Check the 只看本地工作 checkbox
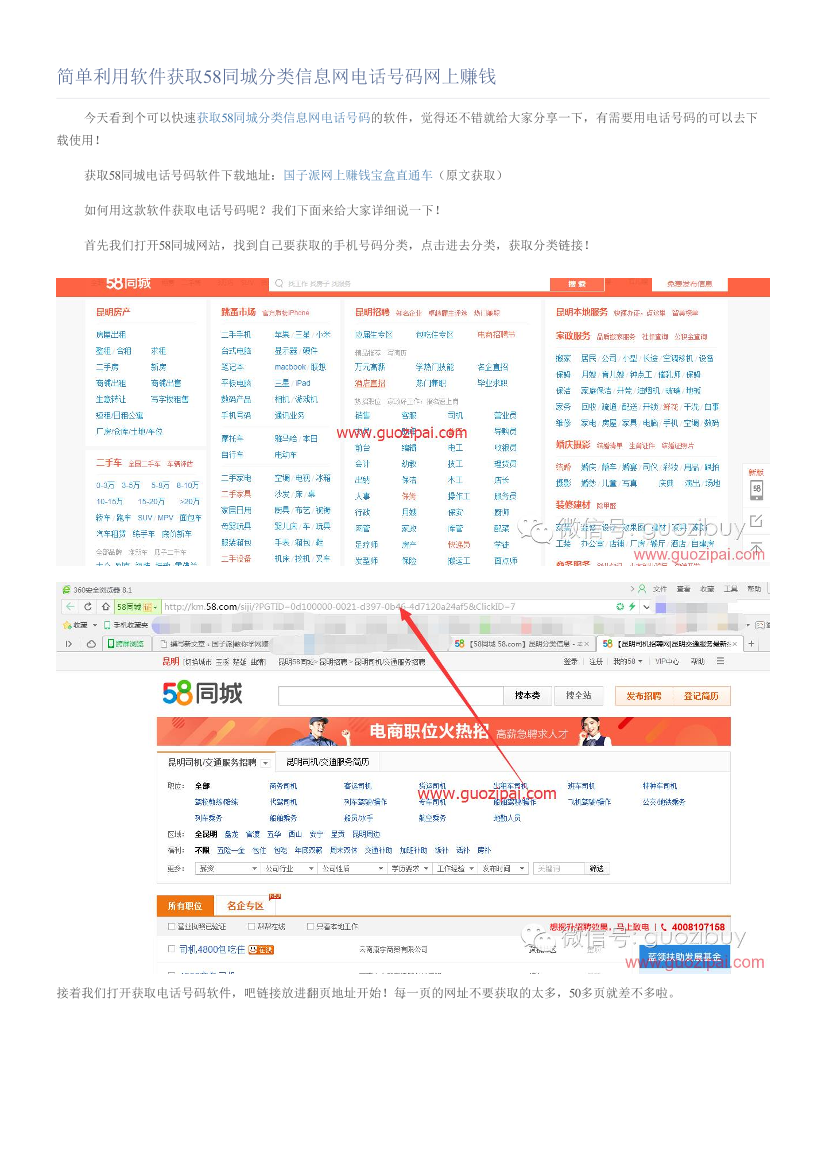 (x=310, y=927)
